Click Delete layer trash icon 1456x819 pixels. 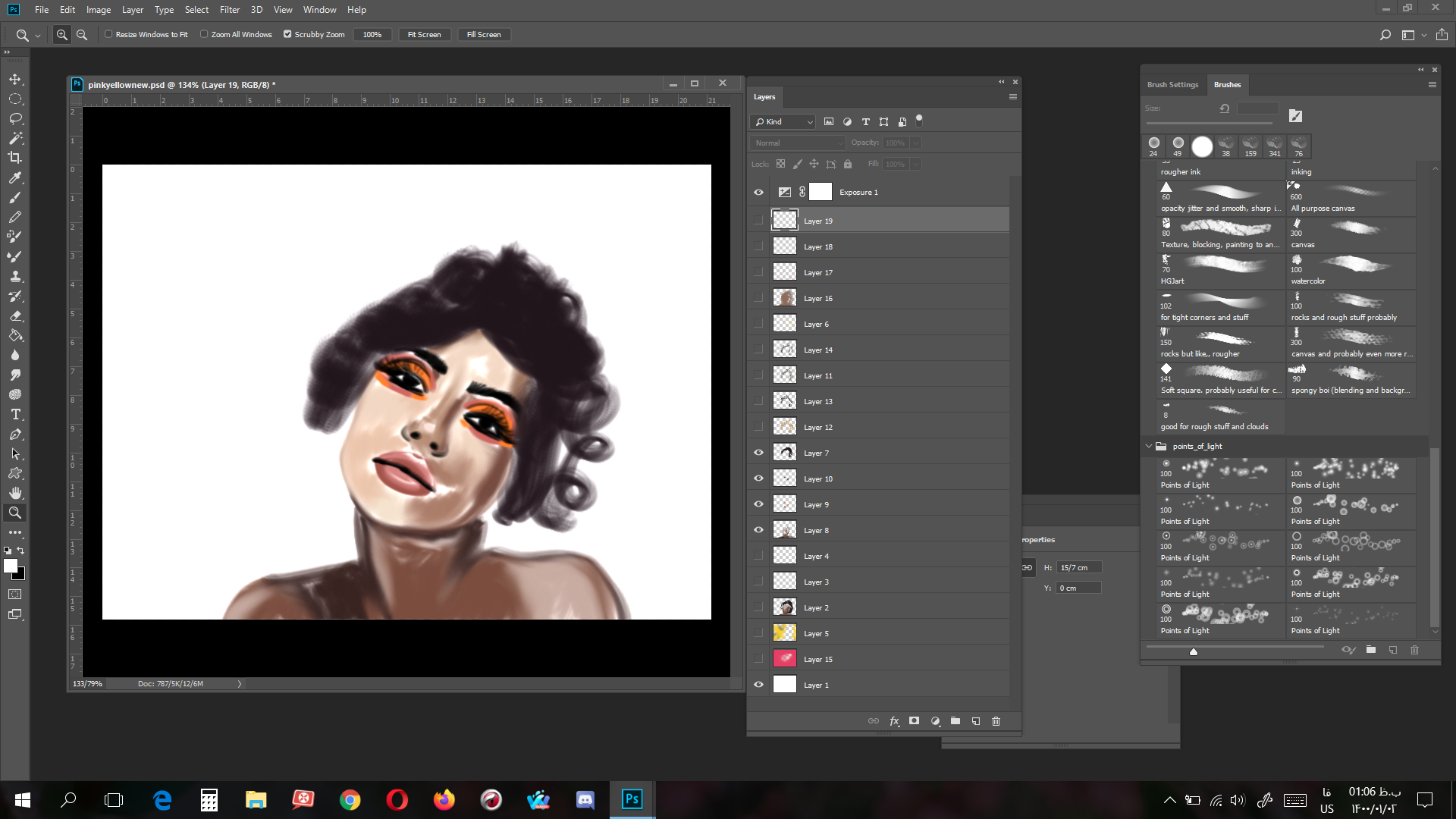996,721
